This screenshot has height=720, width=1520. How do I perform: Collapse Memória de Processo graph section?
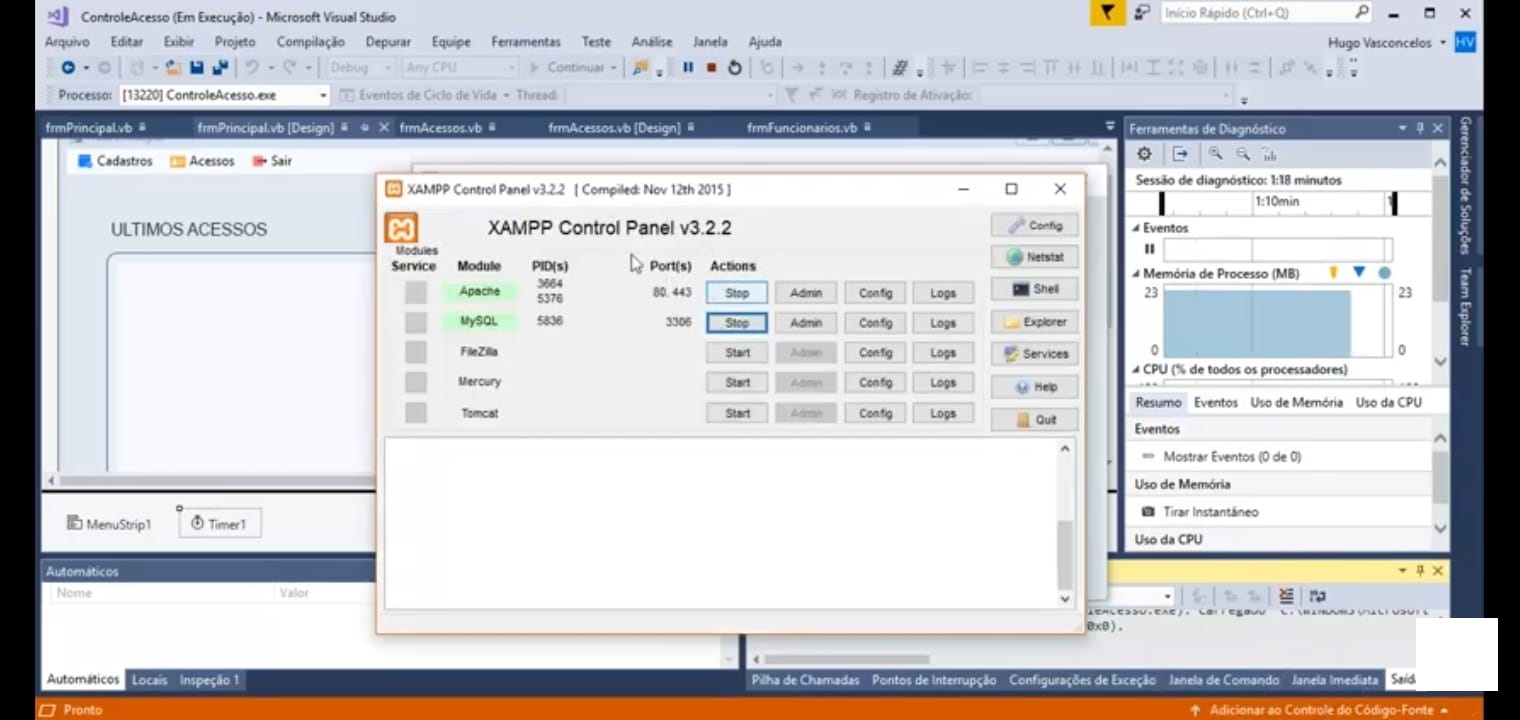click(x=1136, y=273)
